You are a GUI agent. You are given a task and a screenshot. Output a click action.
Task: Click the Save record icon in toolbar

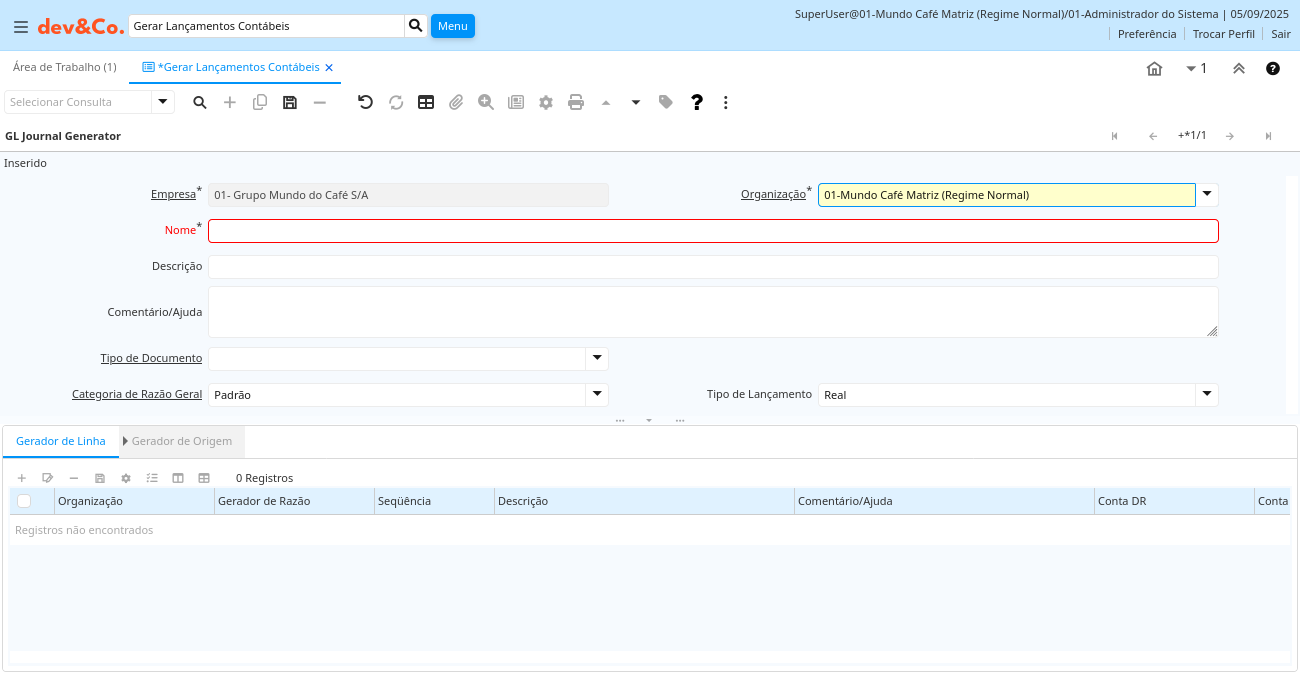click(290, 102)
